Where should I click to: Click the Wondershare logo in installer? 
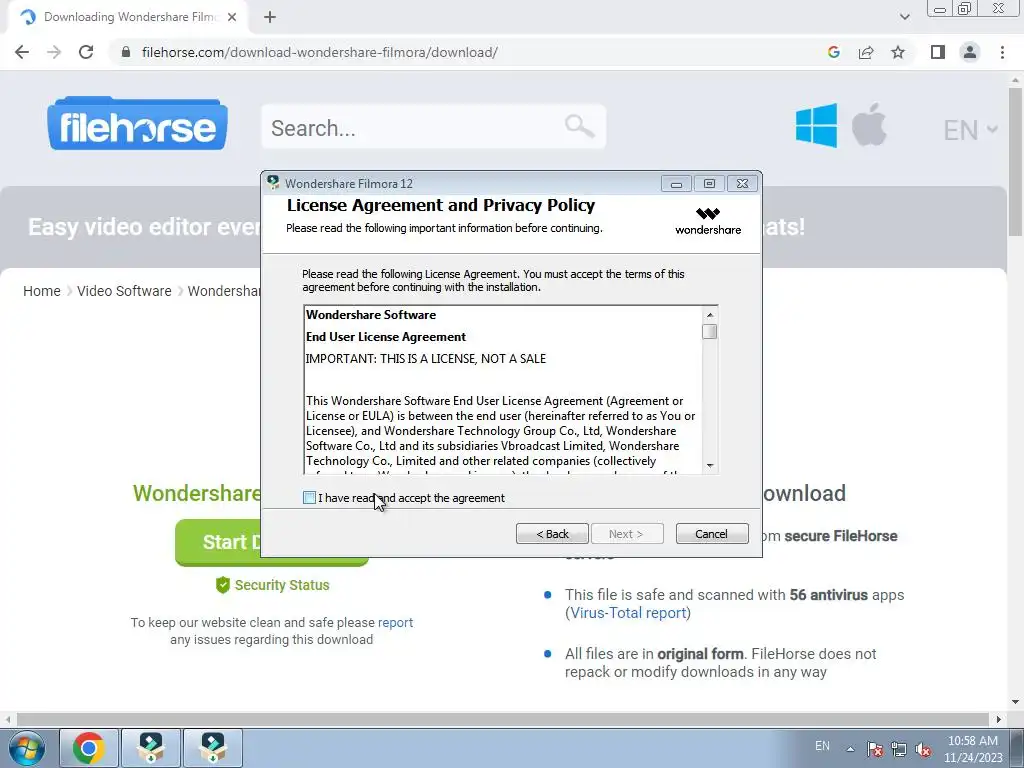point(708,221)
